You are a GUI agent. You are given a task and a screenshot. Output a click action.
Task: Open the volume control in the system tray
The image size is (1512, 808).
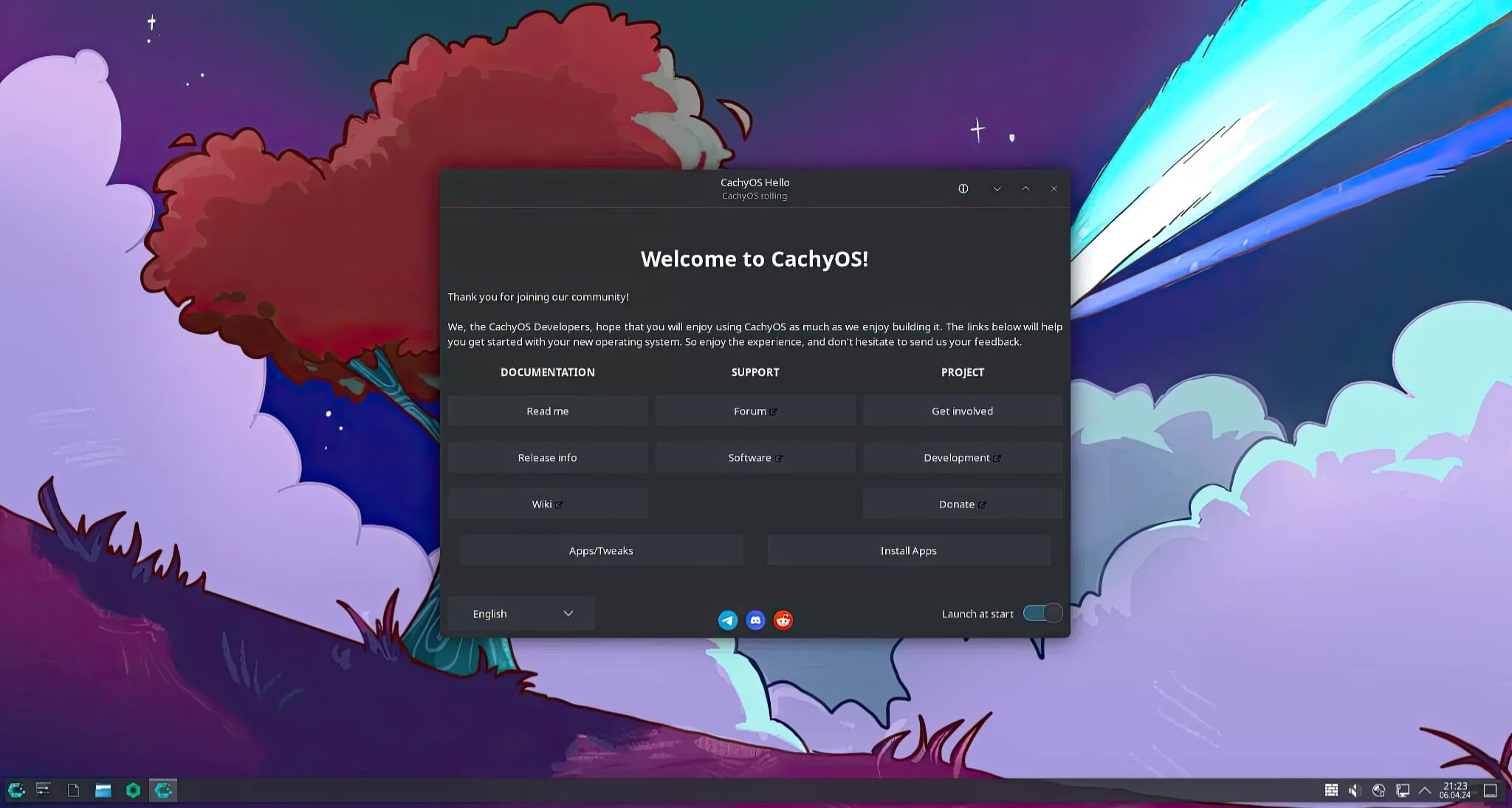tap(1355, 790)
